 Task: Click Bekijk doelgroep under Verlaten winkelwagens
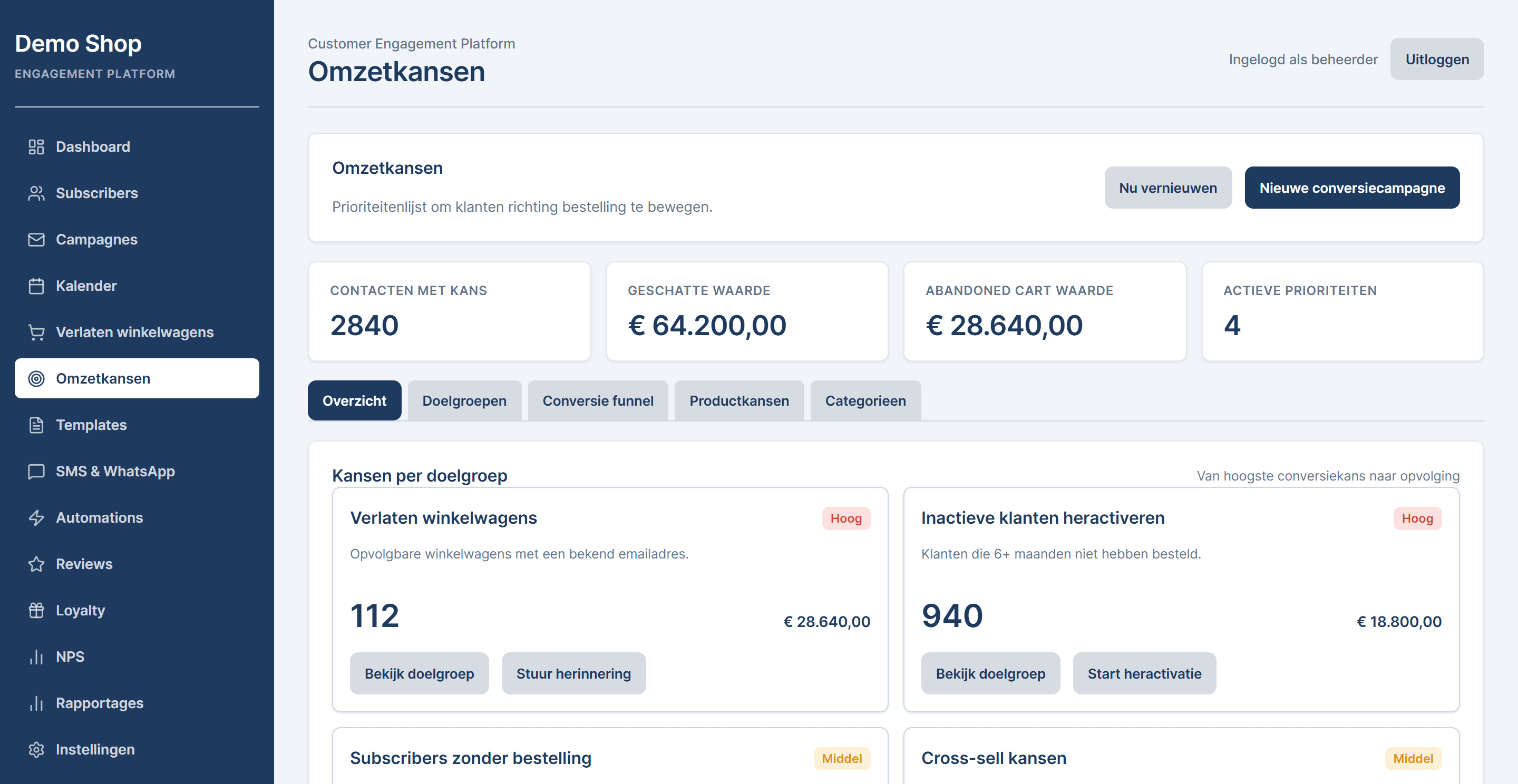(419, 673)
